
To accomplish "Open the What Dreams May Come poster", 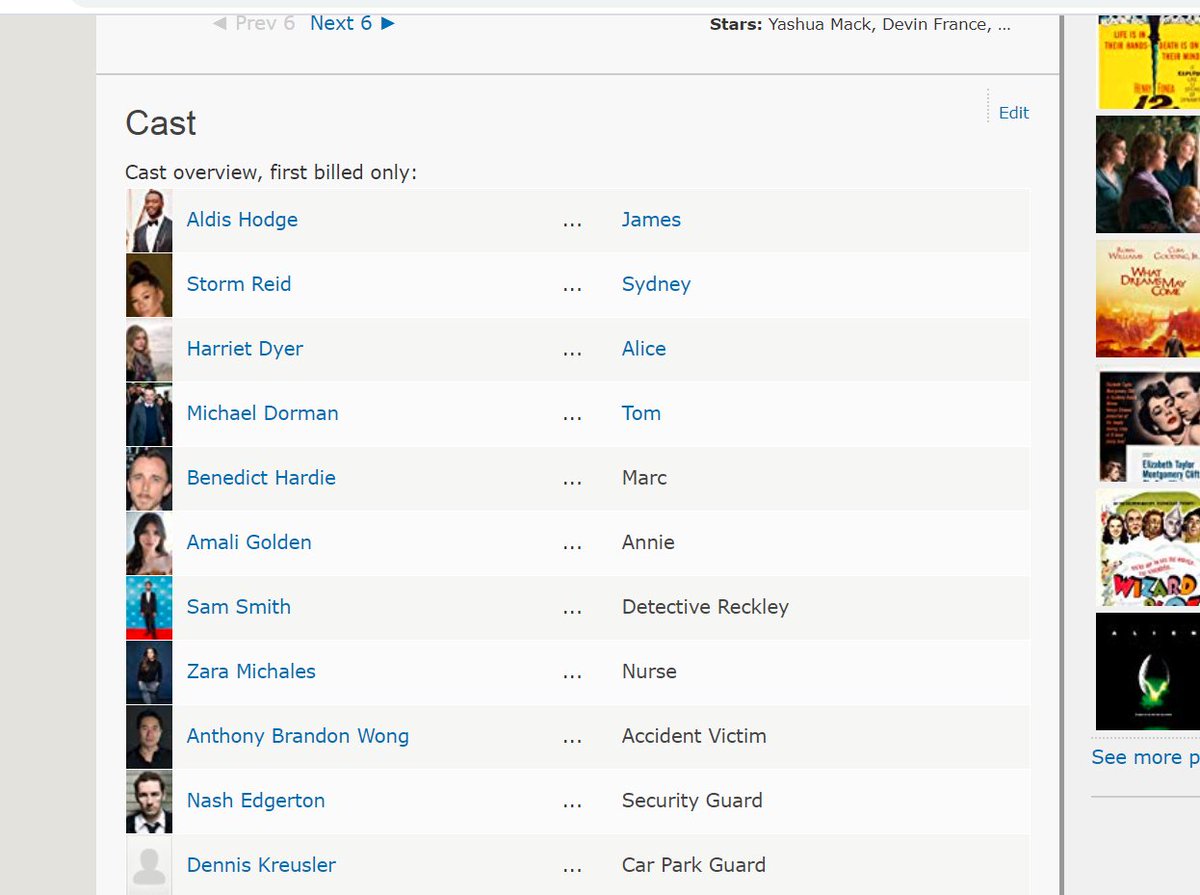I will pyautogui.click(x=1148, y=298).
